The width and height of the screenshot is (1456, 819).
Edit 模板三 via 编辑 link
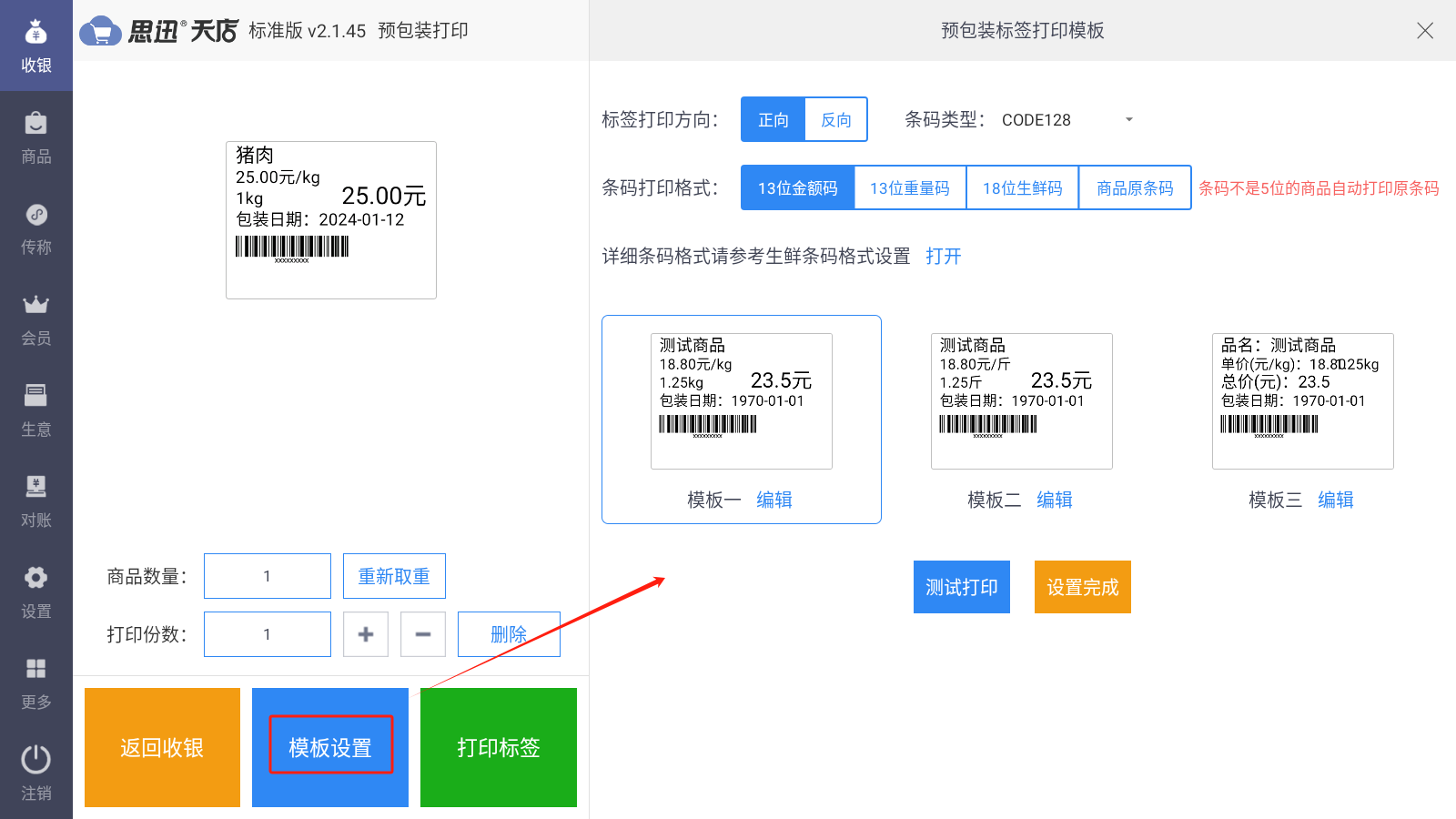(x=1336, y=500)
